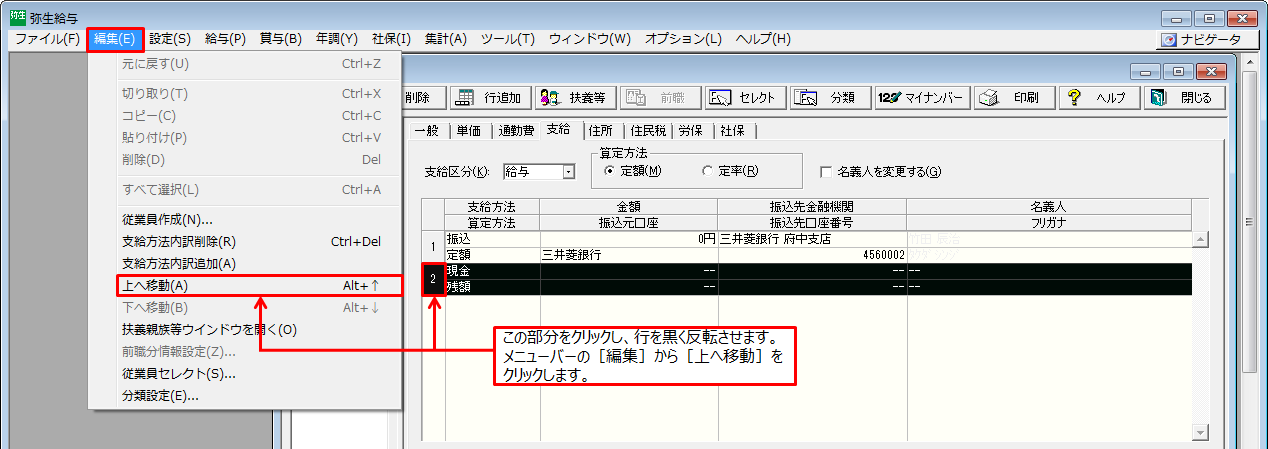Open the ヘルプ(H) menu

click(763, 39)
